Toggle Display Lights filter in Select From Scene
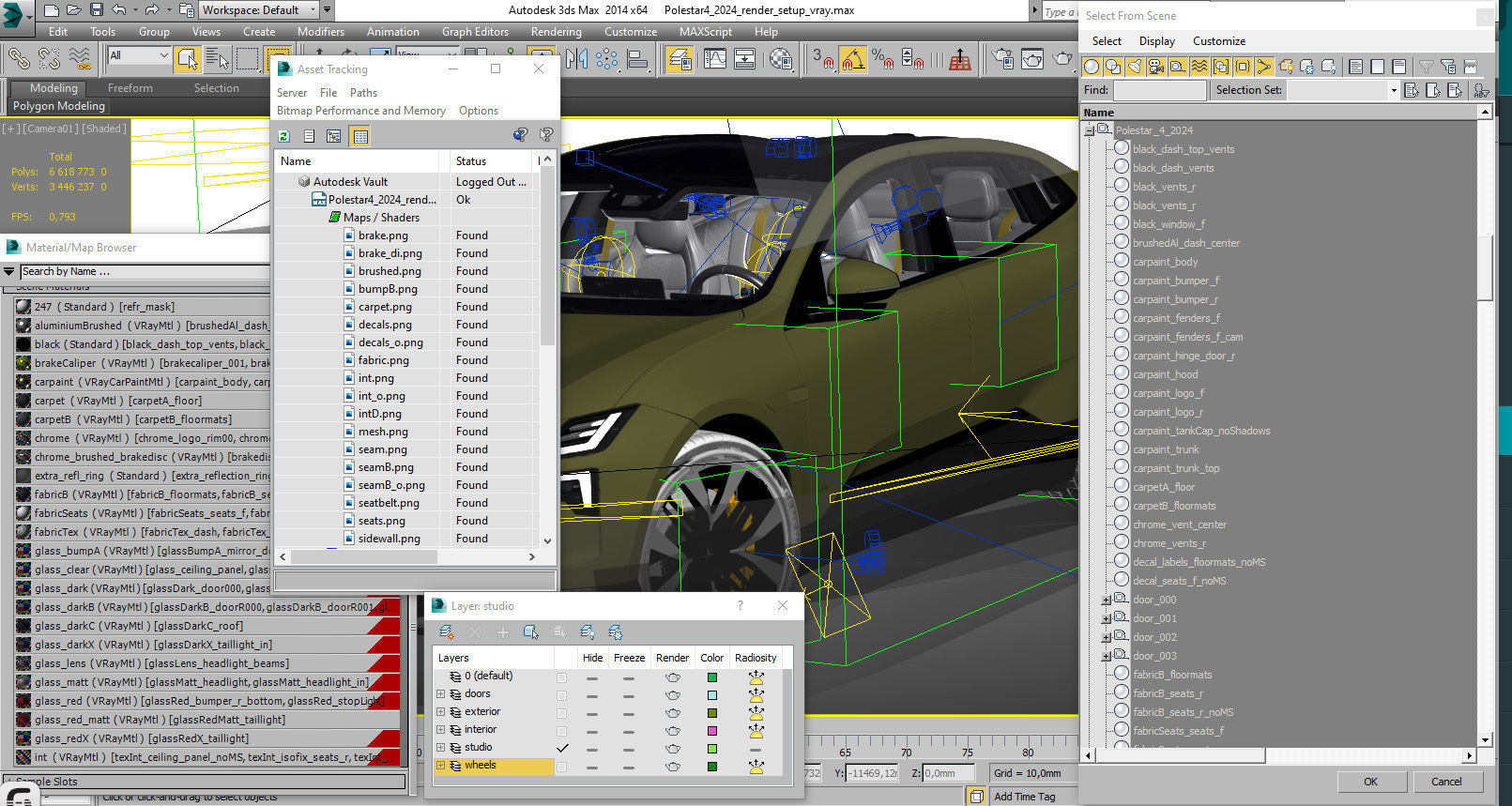This screenshot has height=806, width=1512. click(1135, 67)
